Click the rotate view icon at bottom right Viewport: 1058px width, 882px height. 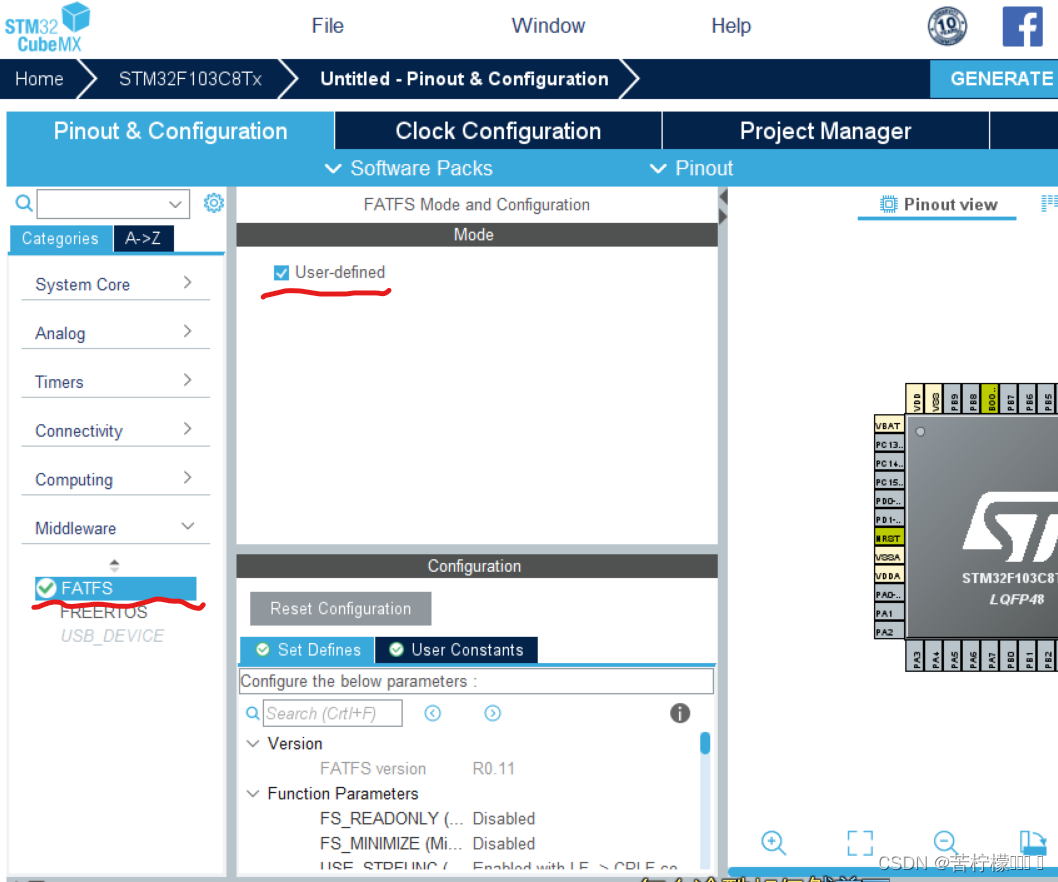pos(1032,843)
